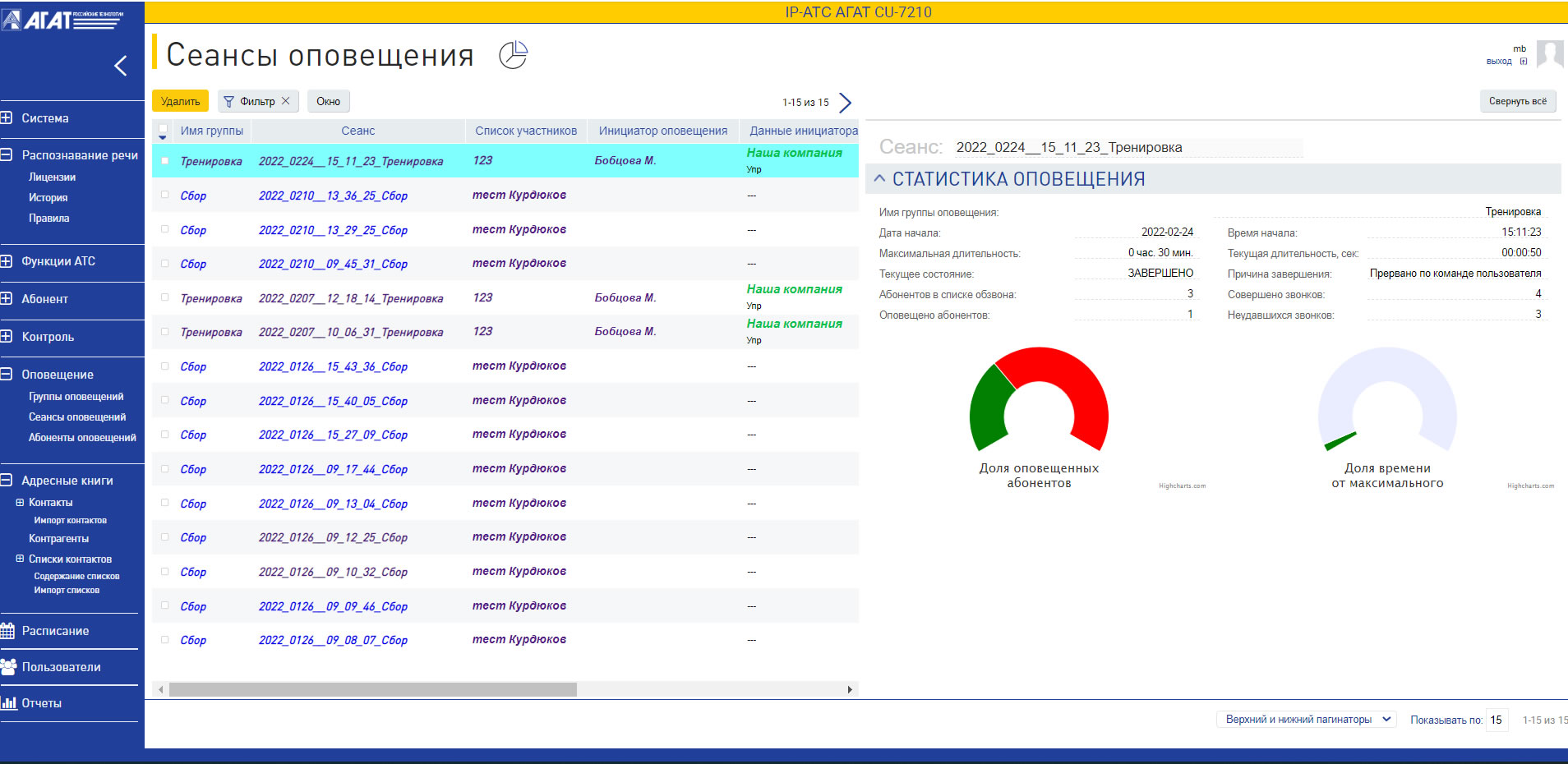Sort by Сеанс column header
Screen dimensions: 1568x764
[x=358, y=131]
